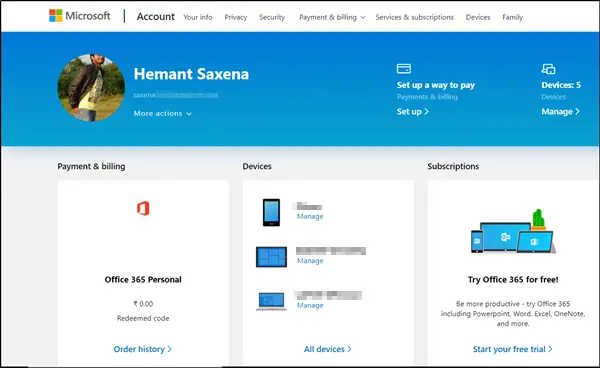This screenshot has height=368, width=600.
Task: Click the Redeemed code text
Action: 143,318
